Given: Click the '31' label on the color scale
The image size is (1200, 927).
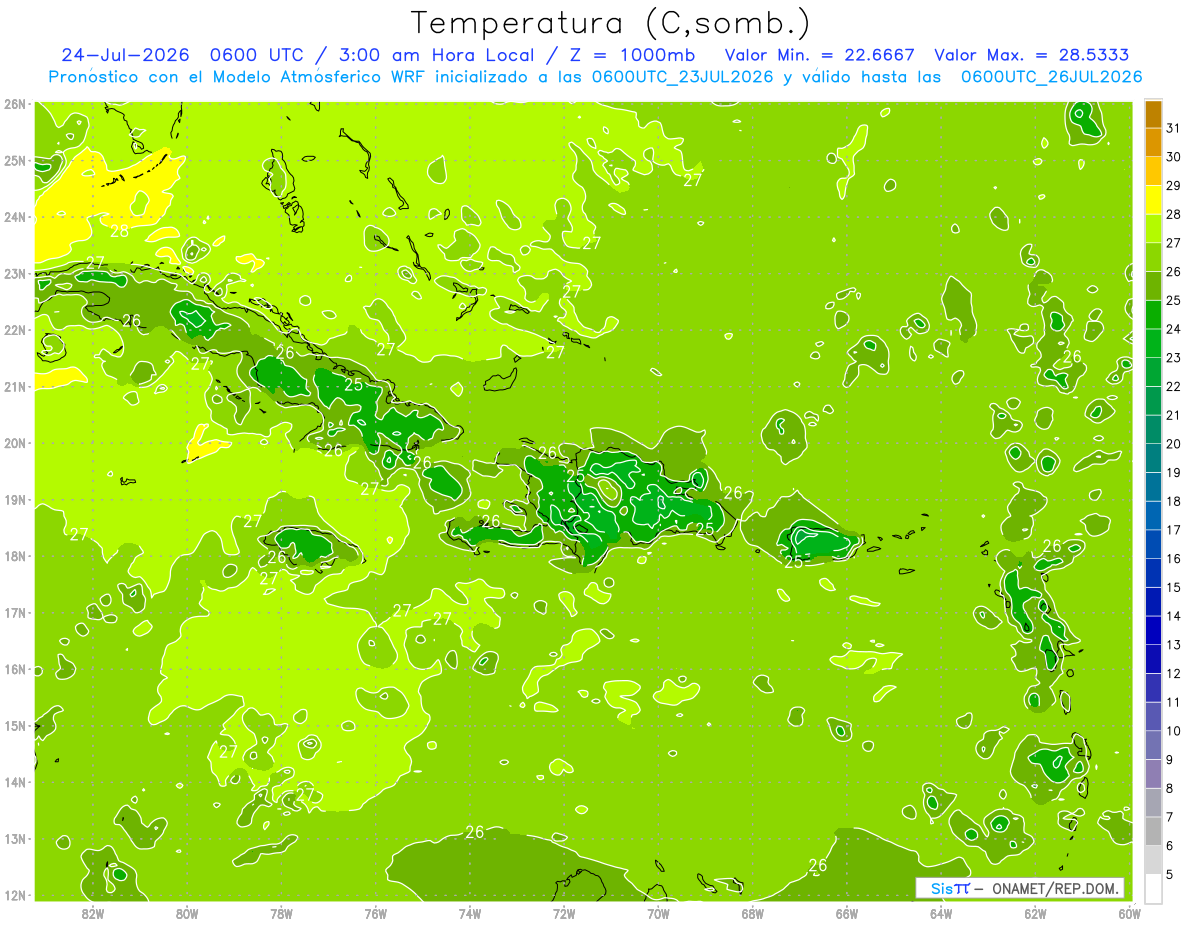Looking at the screenshot, I should coord(1174,128).
